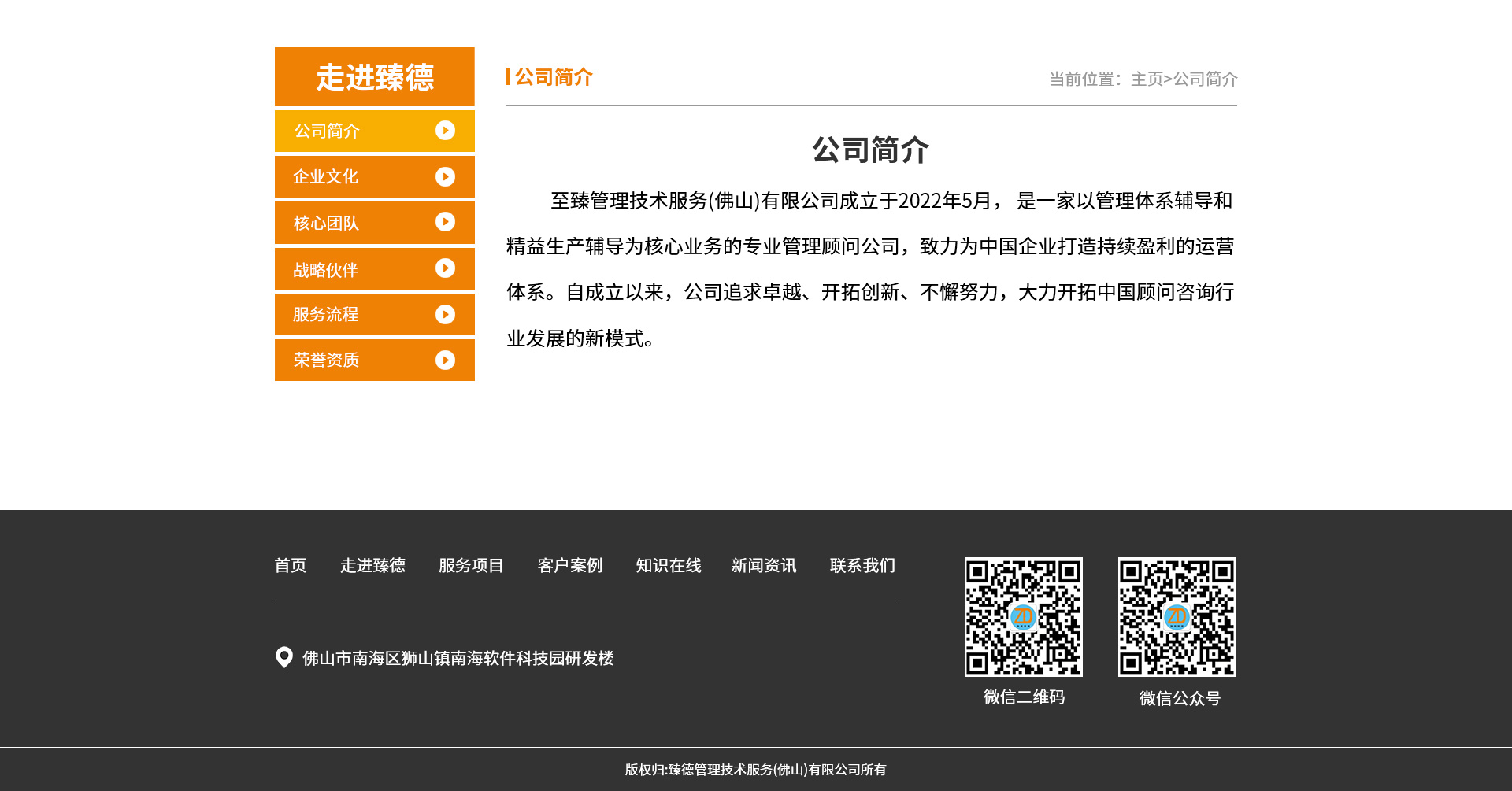Image resolution: width=1512 pixels, height=791 pixels.
Task: Open the 服务项目 footer link
Action: (471, 566)
